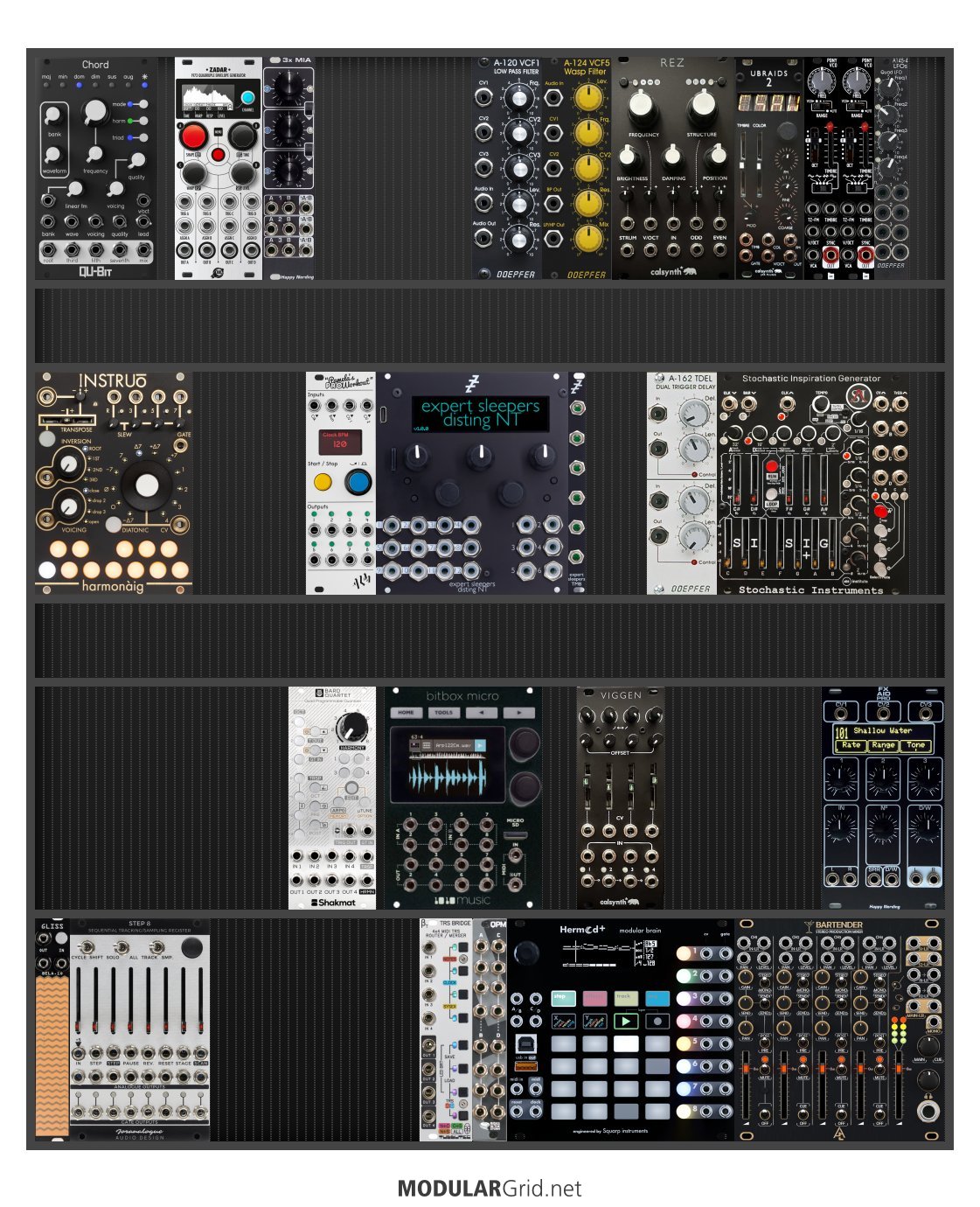This screenshot has width=980, height=1207.
Task: Turn the harmonaig Voicing knob
Action: [x=68, y=506]
